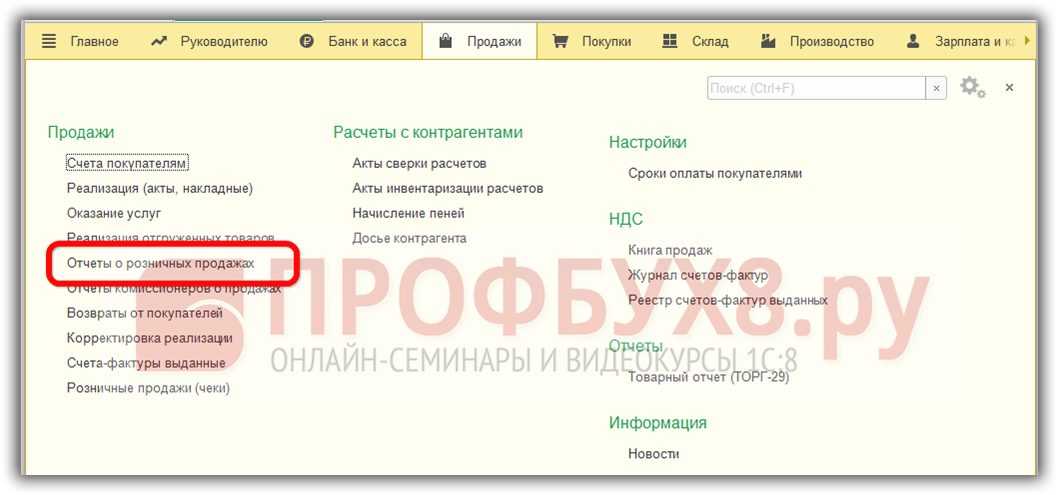This screenshot has height=495, width=1058.
Task: Click into the Поиск (Ctrl+F) search field
Action: pos(816,88)
